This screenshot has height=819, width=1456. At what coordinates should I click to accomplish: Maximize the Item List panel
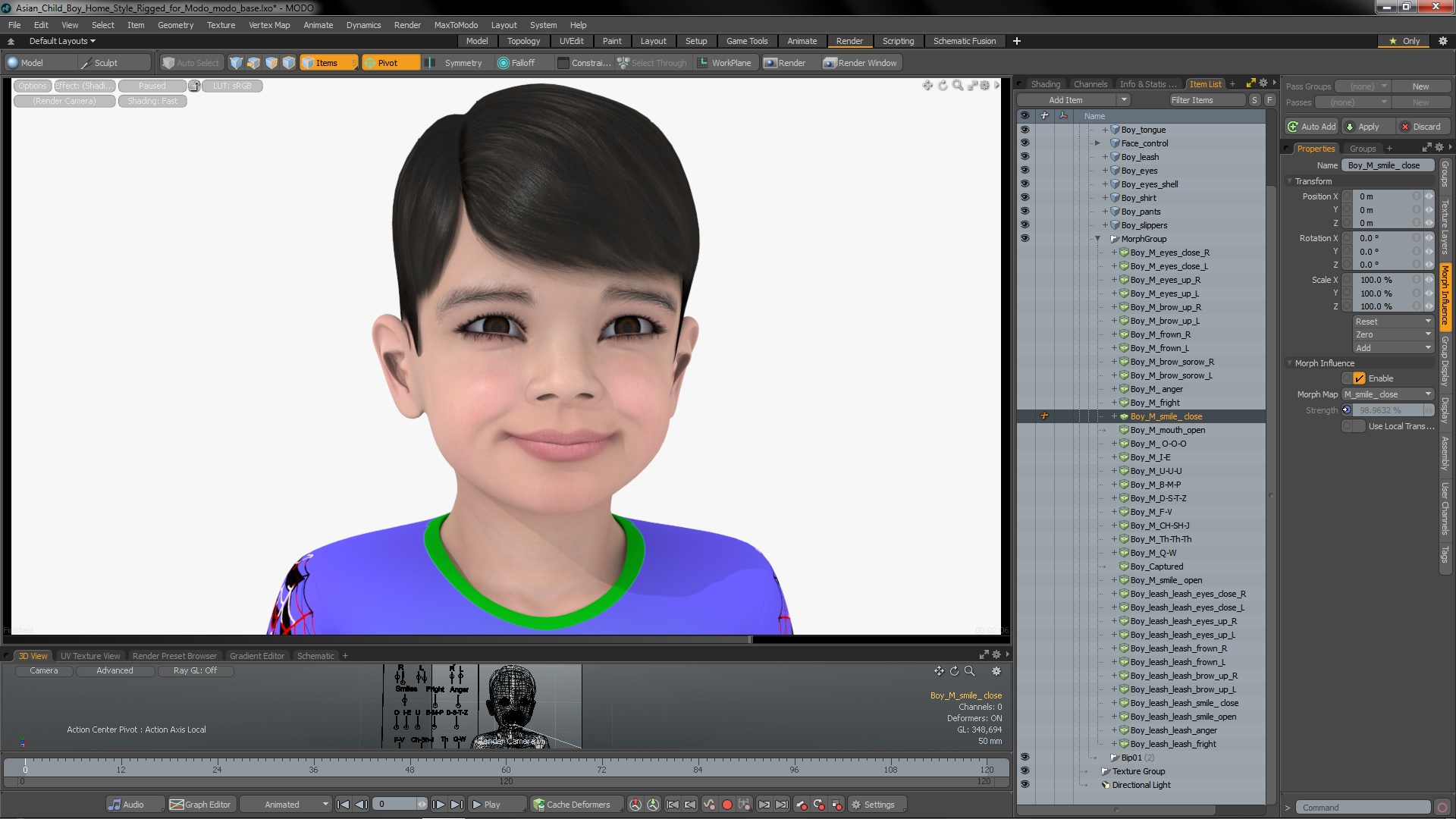(x=1250, y=83)
